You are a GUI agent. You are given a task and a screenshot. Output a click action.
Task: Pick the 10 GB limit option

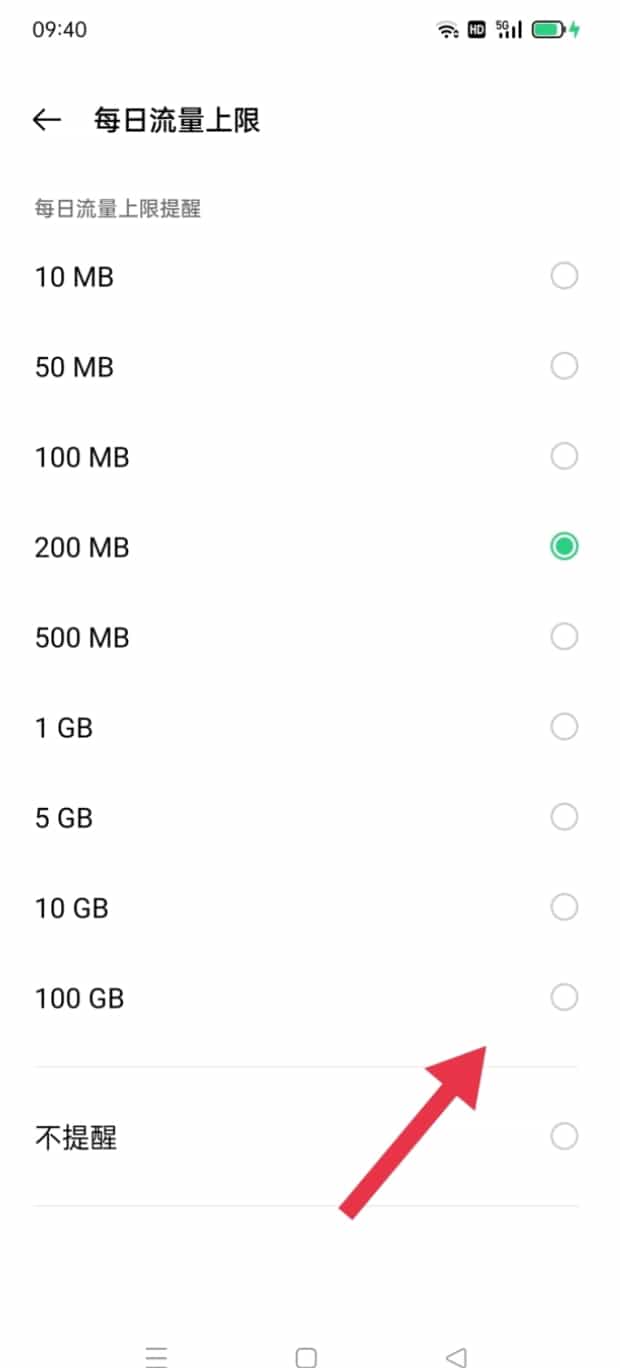tap(564, 908)
